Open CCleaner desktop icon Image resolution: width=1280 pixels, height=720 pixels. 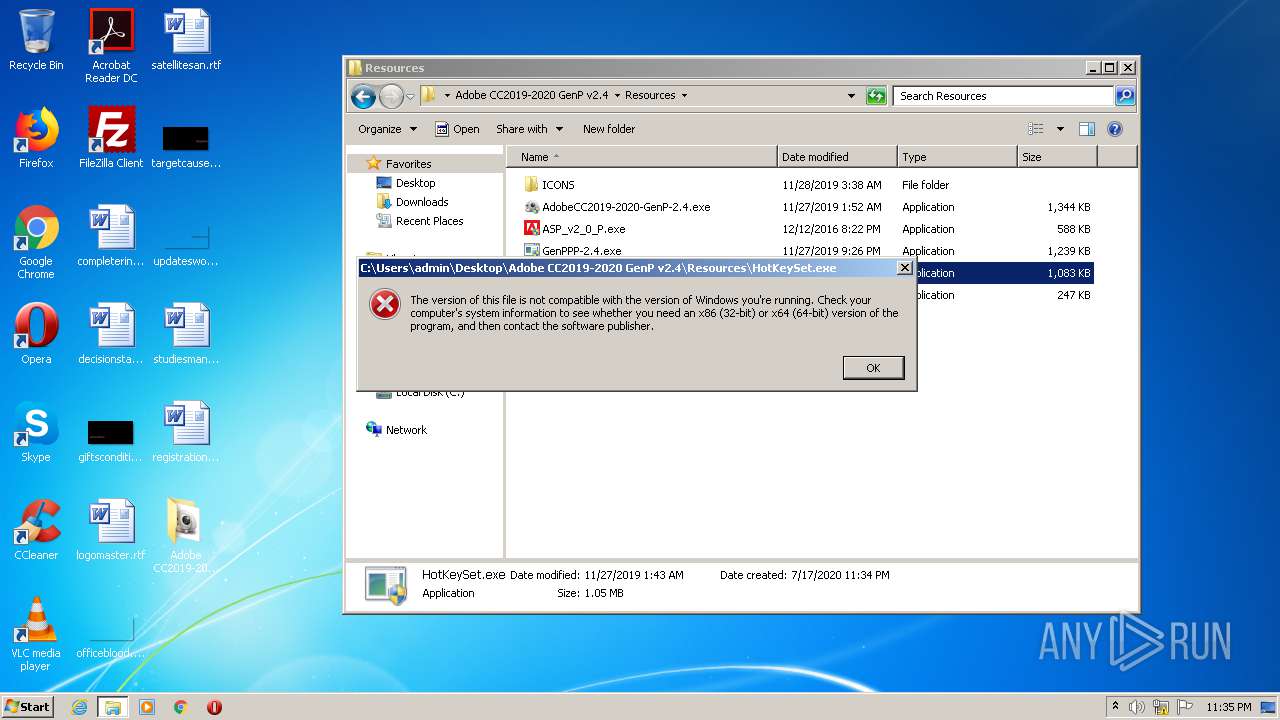click(36, 530)
